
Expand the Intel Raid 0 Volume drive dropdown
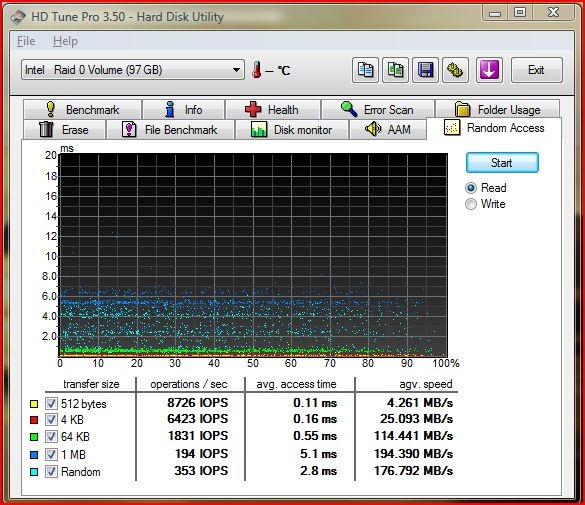pyautogui.click(x=133, y=70)
